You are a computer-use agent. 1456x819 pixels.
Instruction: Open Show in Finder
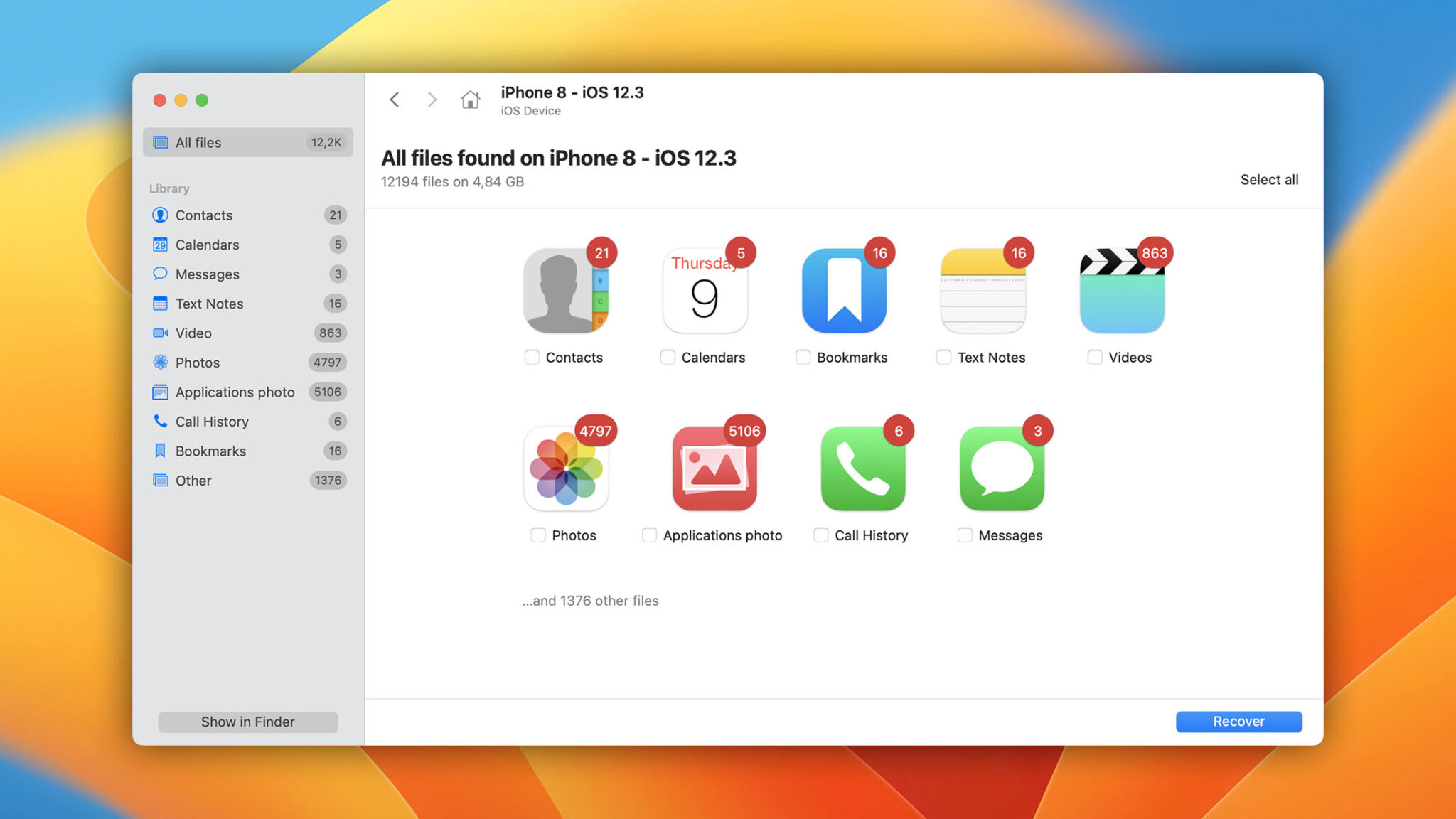pyautogui.click(x=247, y=722)
